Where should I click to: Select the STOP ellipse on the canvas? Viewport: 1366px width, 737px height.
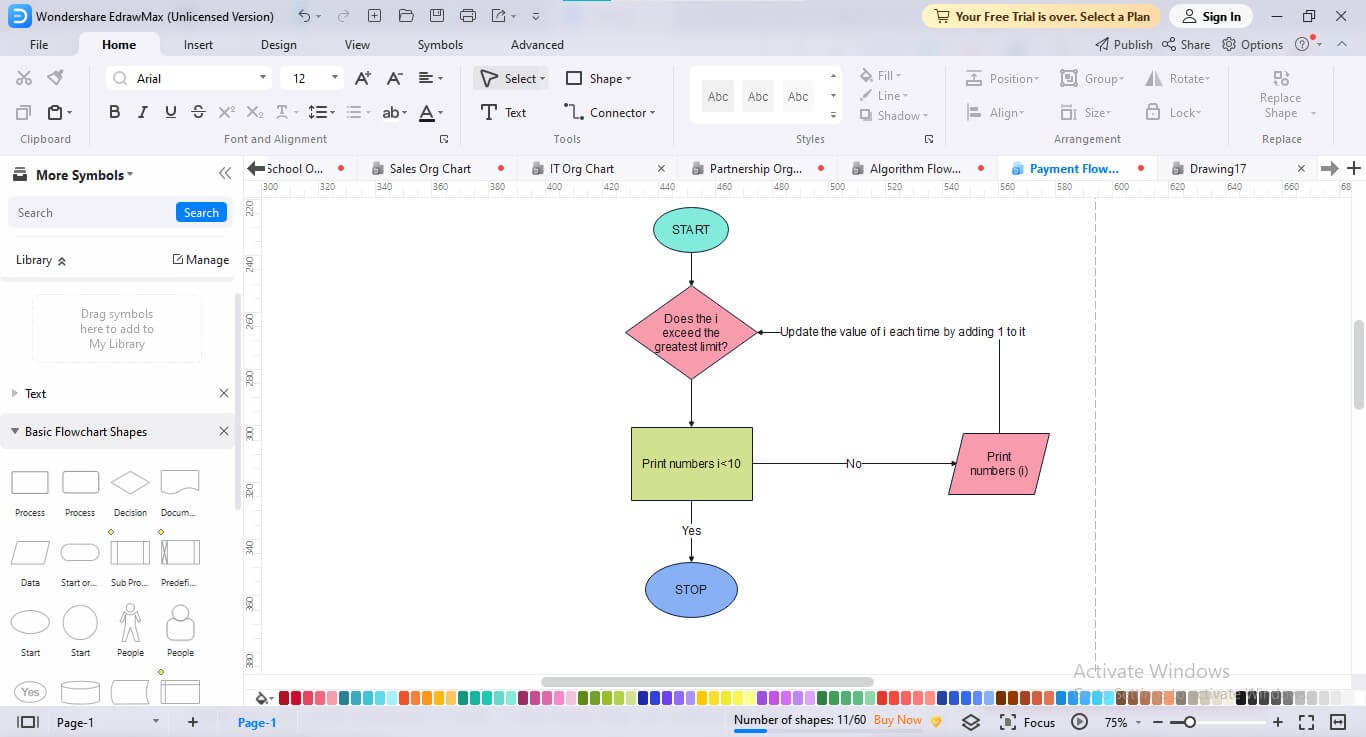coord(691,590)
